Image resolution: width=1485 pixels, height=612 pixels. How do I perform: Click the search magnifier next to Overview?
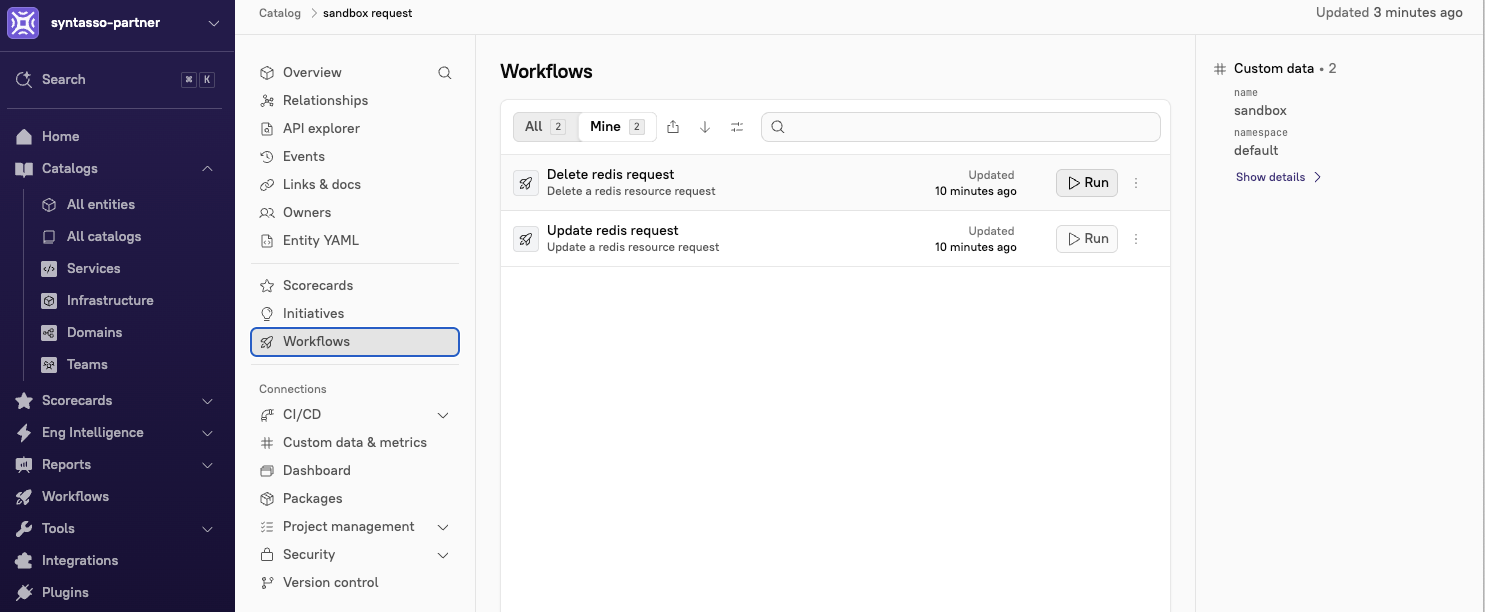[444, 73]
